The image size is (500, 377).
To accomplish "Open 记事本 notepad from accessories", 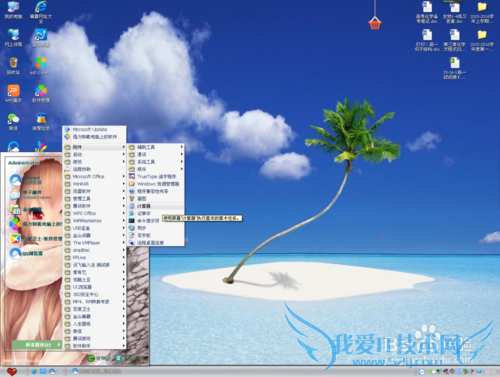I will coord(156,213).
